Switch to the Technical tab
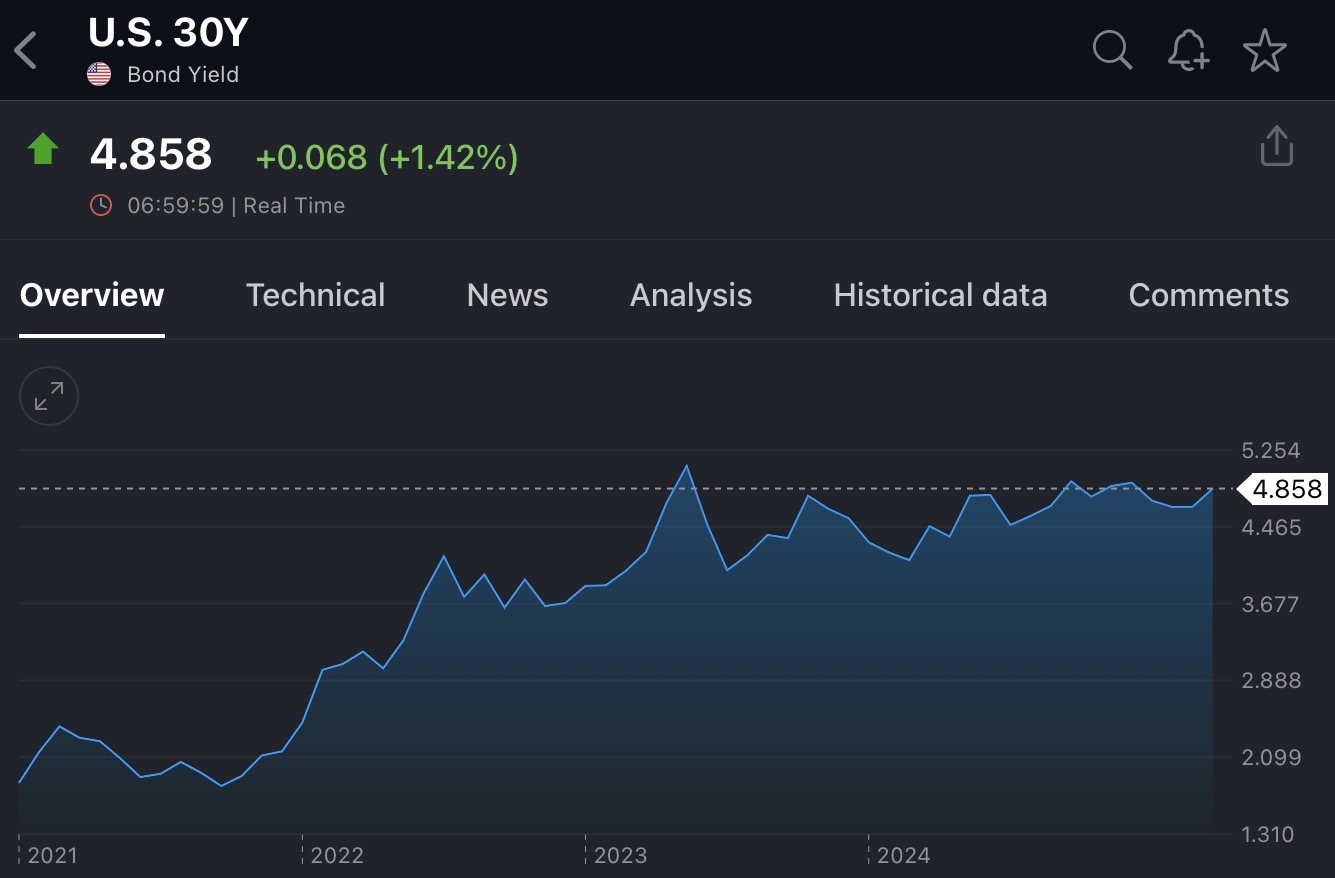The width and height of the screenshot is (1335, 878). point(315,295)
